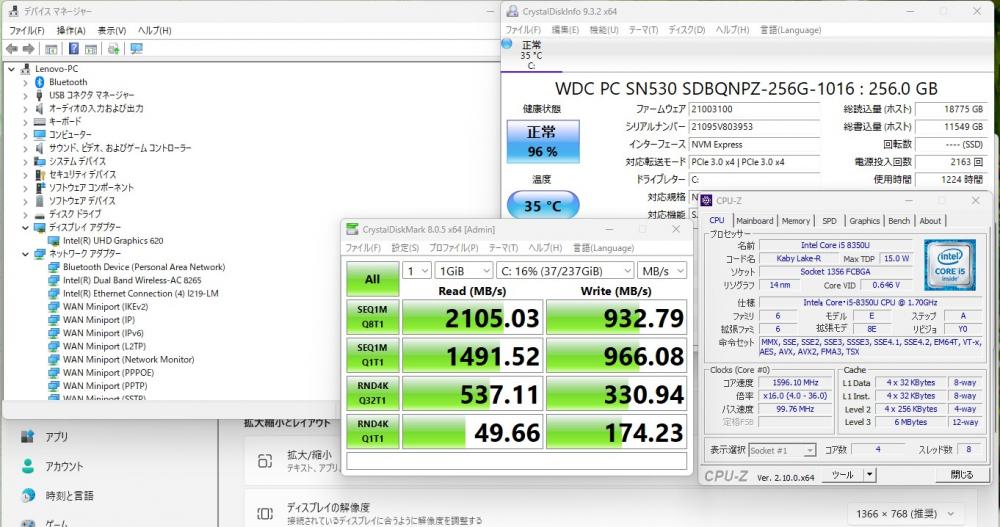Click the ディスプレイの解像度 icon in Settings

click(265, 514)
